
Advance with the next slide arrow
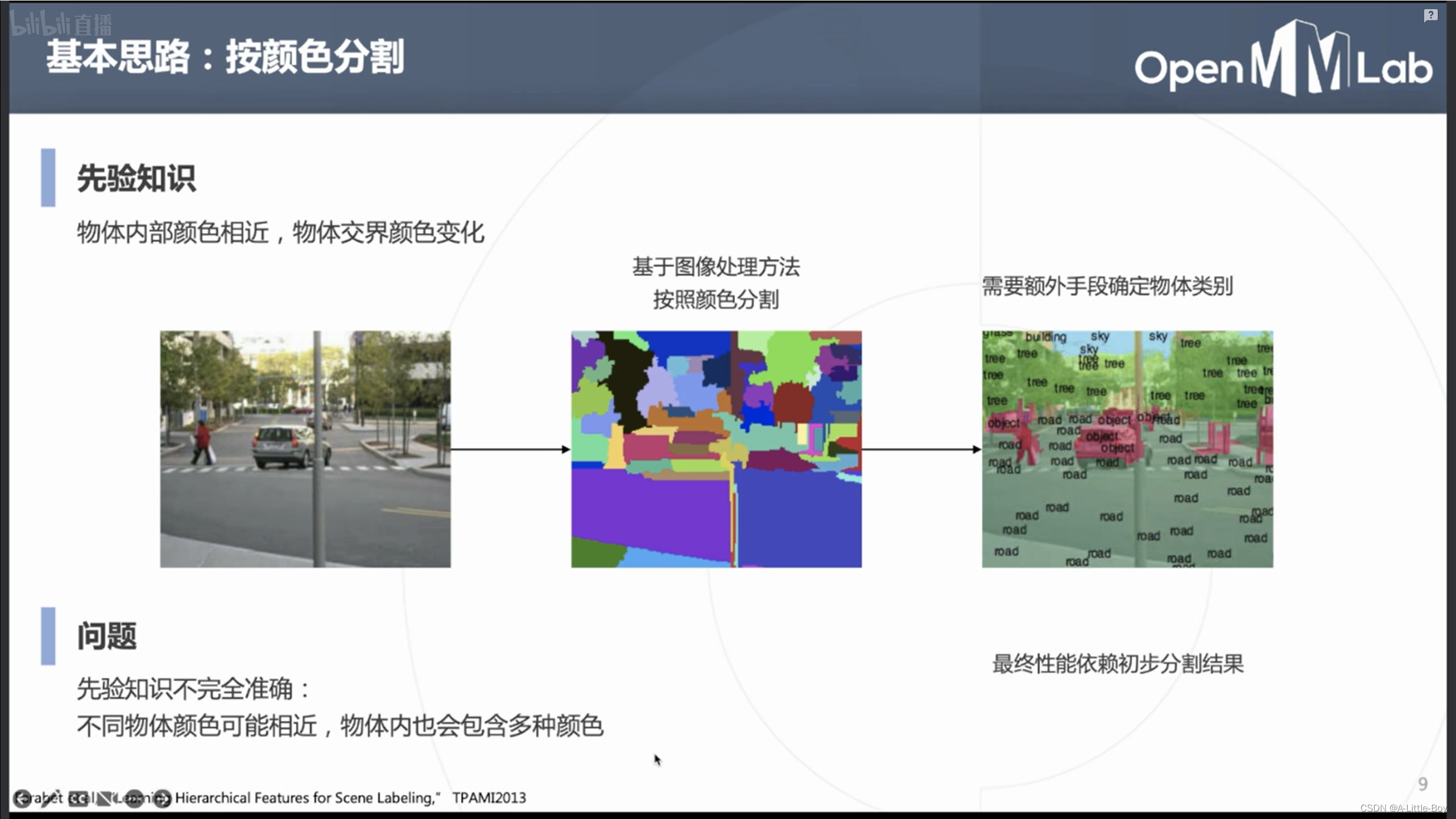162,799
